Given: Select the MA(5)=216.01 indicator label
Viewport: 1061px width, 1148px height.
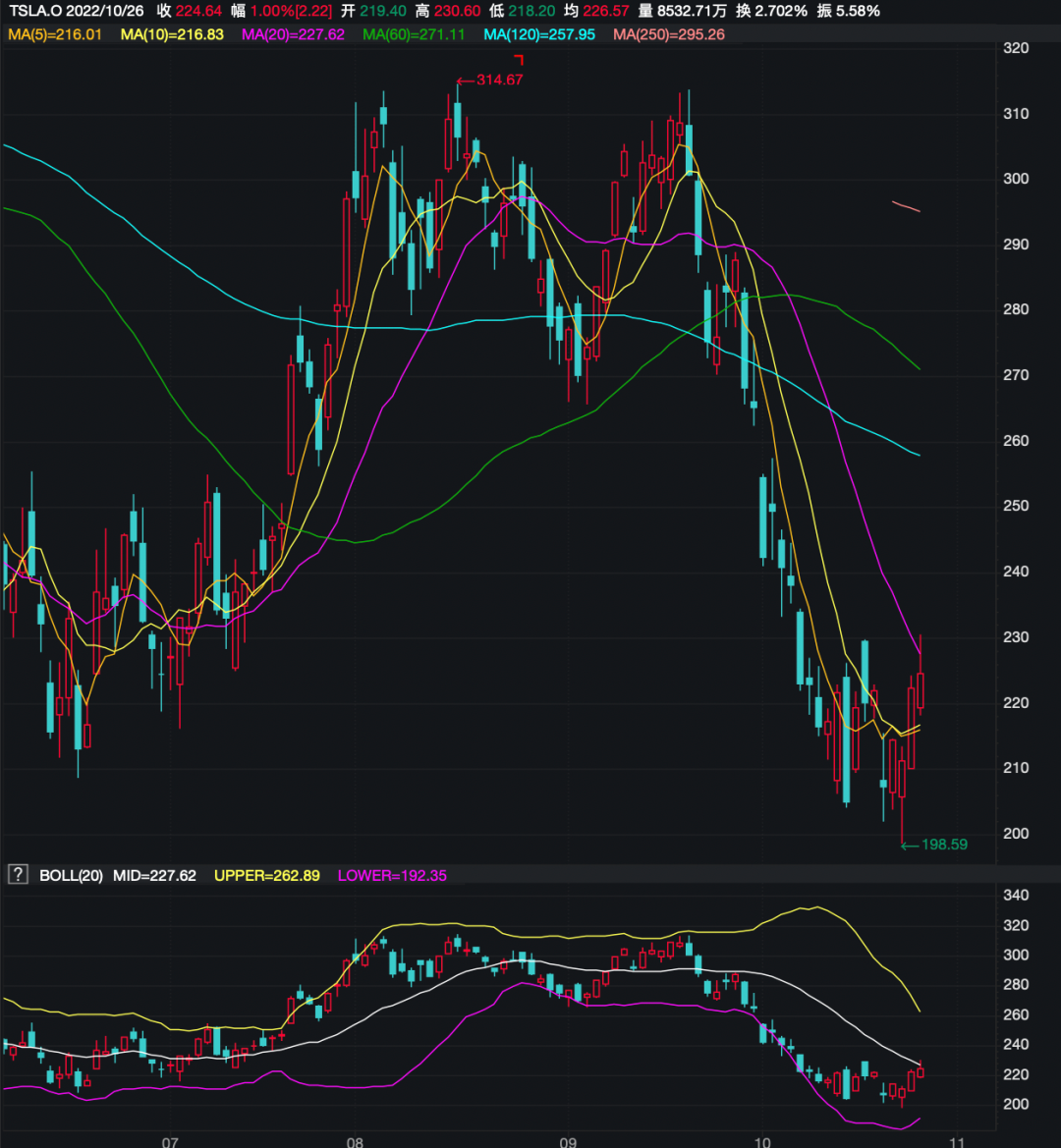Looking at the screenshot, I should tap(56, 34).
